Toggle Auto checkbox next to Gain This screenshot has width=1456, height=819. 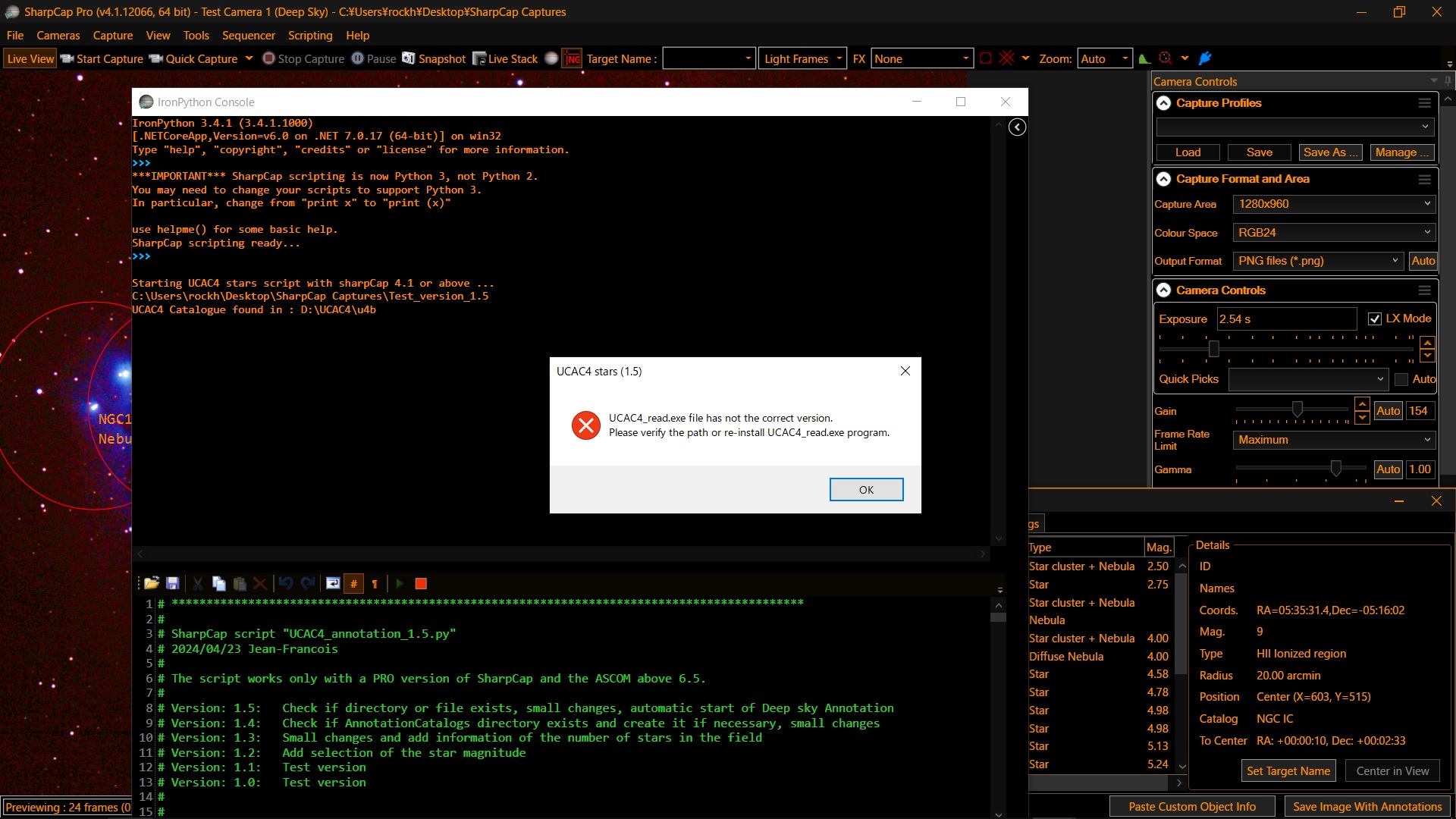tap(1388, 410)
